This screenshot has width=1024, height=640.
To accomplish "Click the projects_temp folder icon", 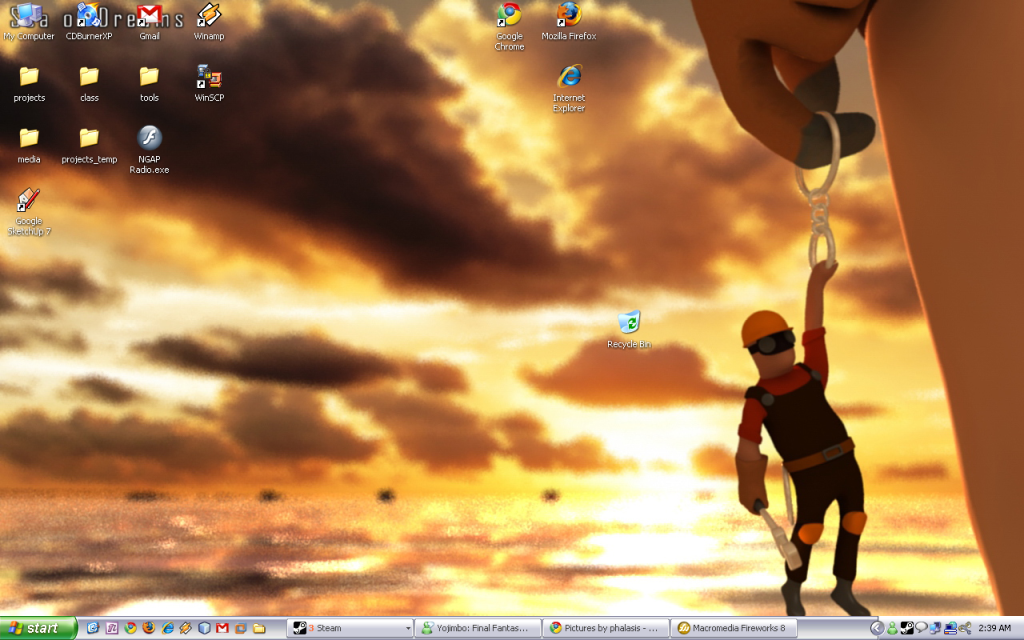I will (x=89, y=146).
